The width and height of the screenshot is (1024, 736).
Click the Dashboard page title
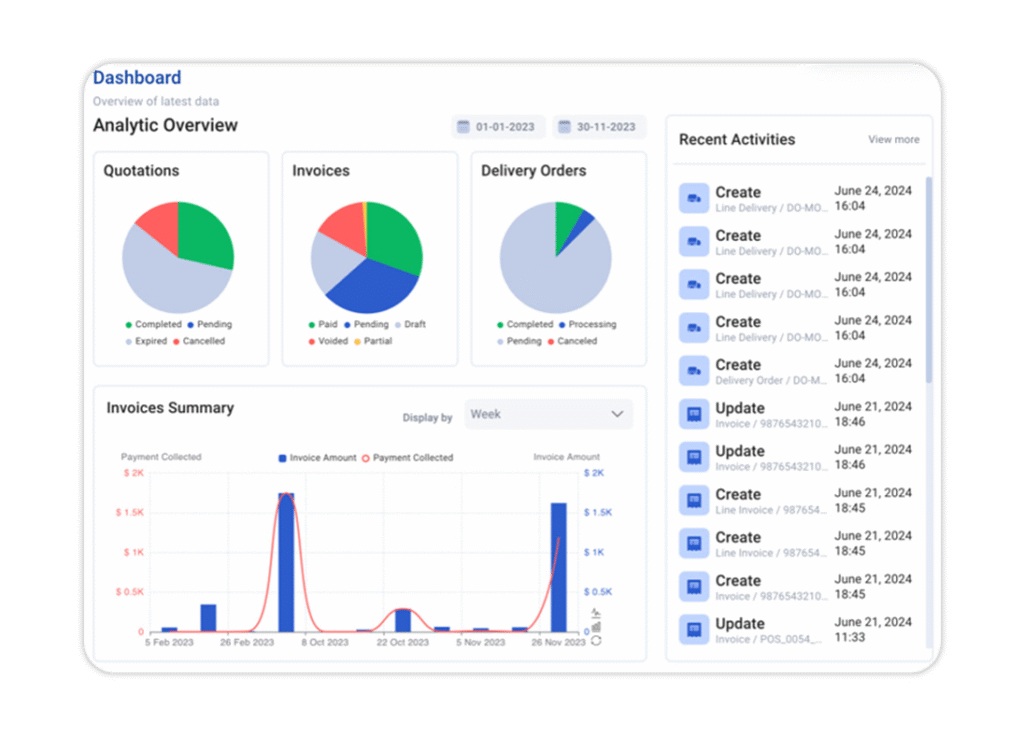(137, 78)
